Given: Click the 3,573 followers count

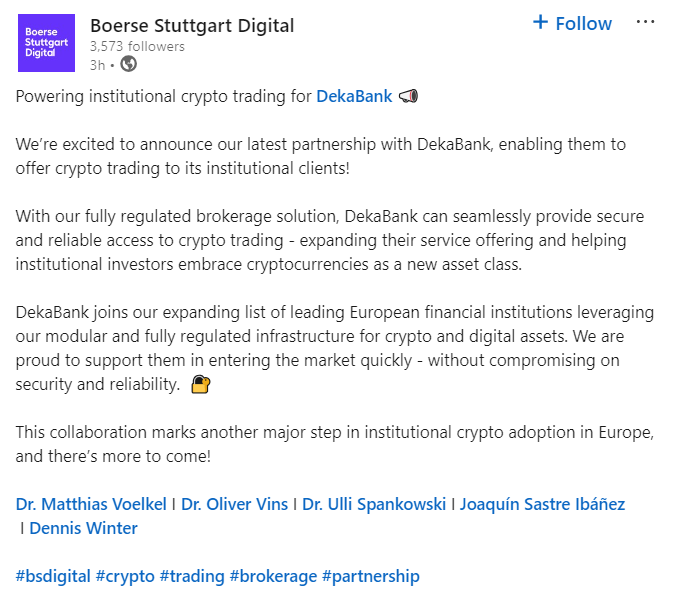Looking at the screenshot, I should tap(137, 46).
